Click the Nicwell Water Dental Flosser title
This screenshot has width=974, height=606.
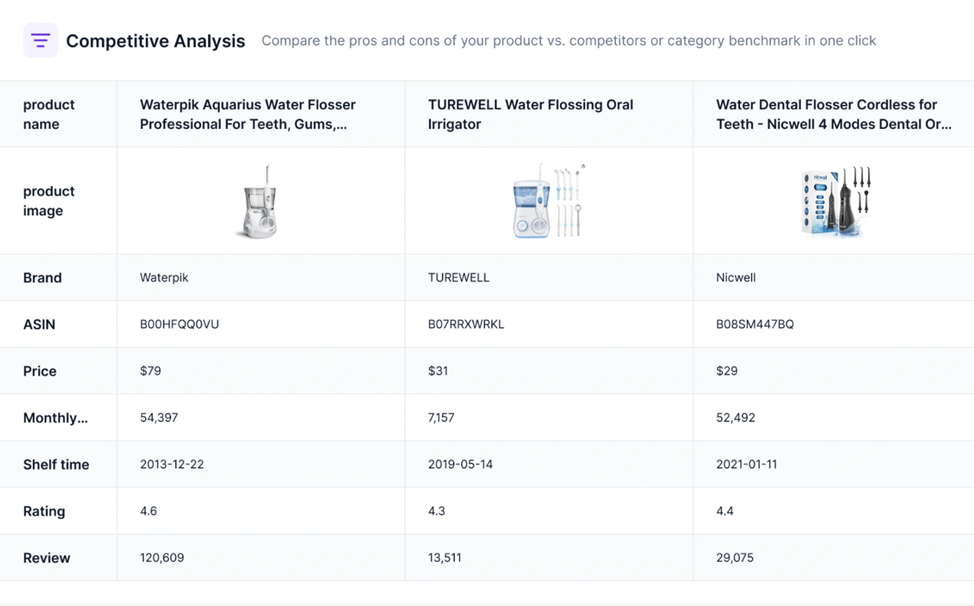[834, 114]
